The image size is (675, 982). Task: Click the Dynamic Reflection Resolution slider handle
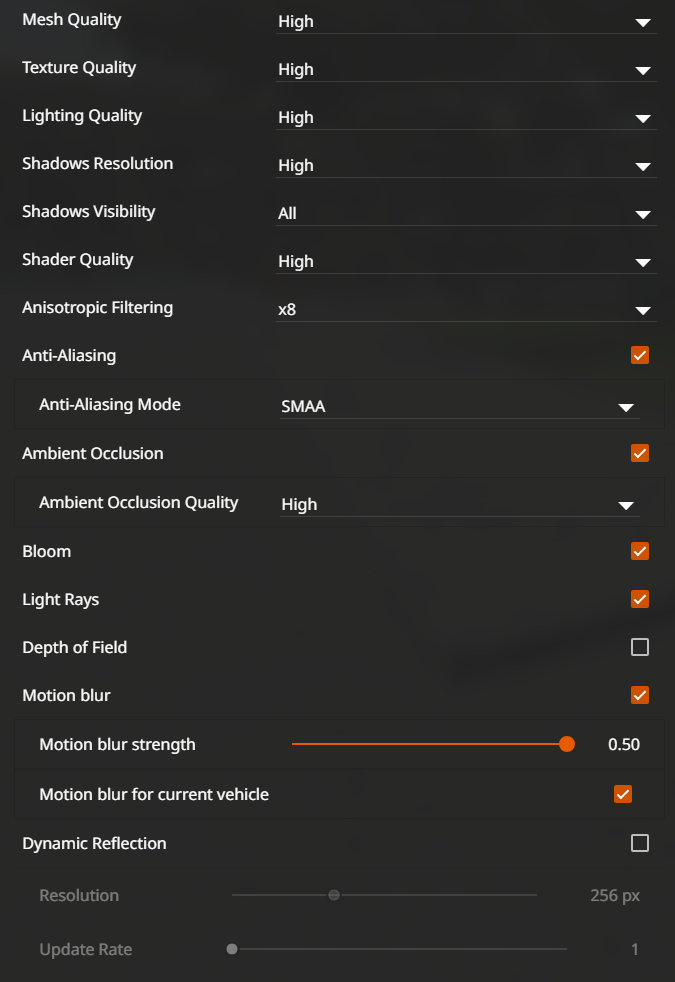[334, 895]
